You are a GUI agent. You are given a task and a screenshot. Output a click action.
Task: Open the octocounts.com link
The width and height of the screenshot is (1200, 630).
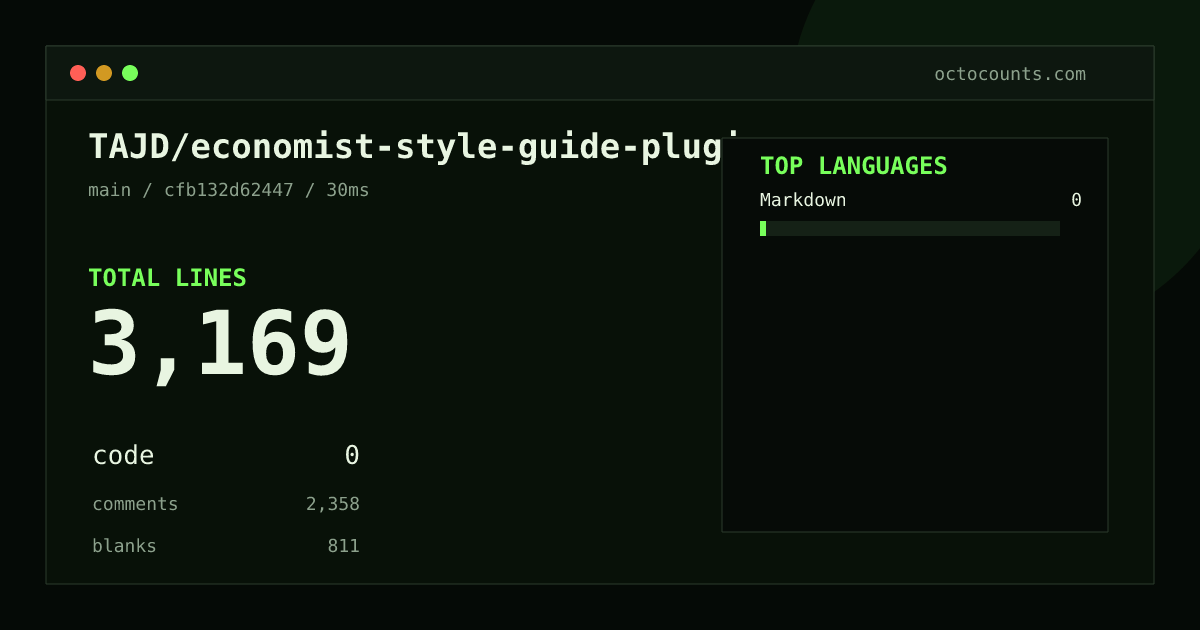pyautogui.click(x=1010, y=74)
